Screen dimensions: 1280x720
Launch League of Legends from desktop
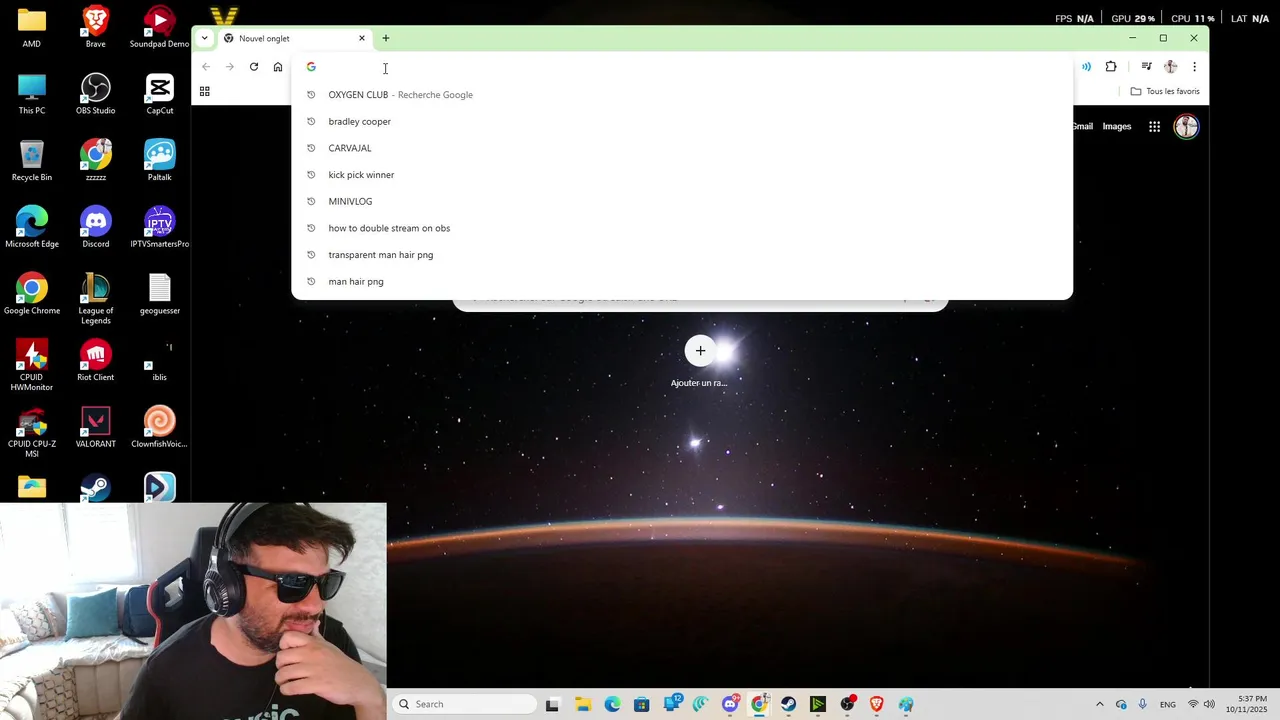pos(95,299)
